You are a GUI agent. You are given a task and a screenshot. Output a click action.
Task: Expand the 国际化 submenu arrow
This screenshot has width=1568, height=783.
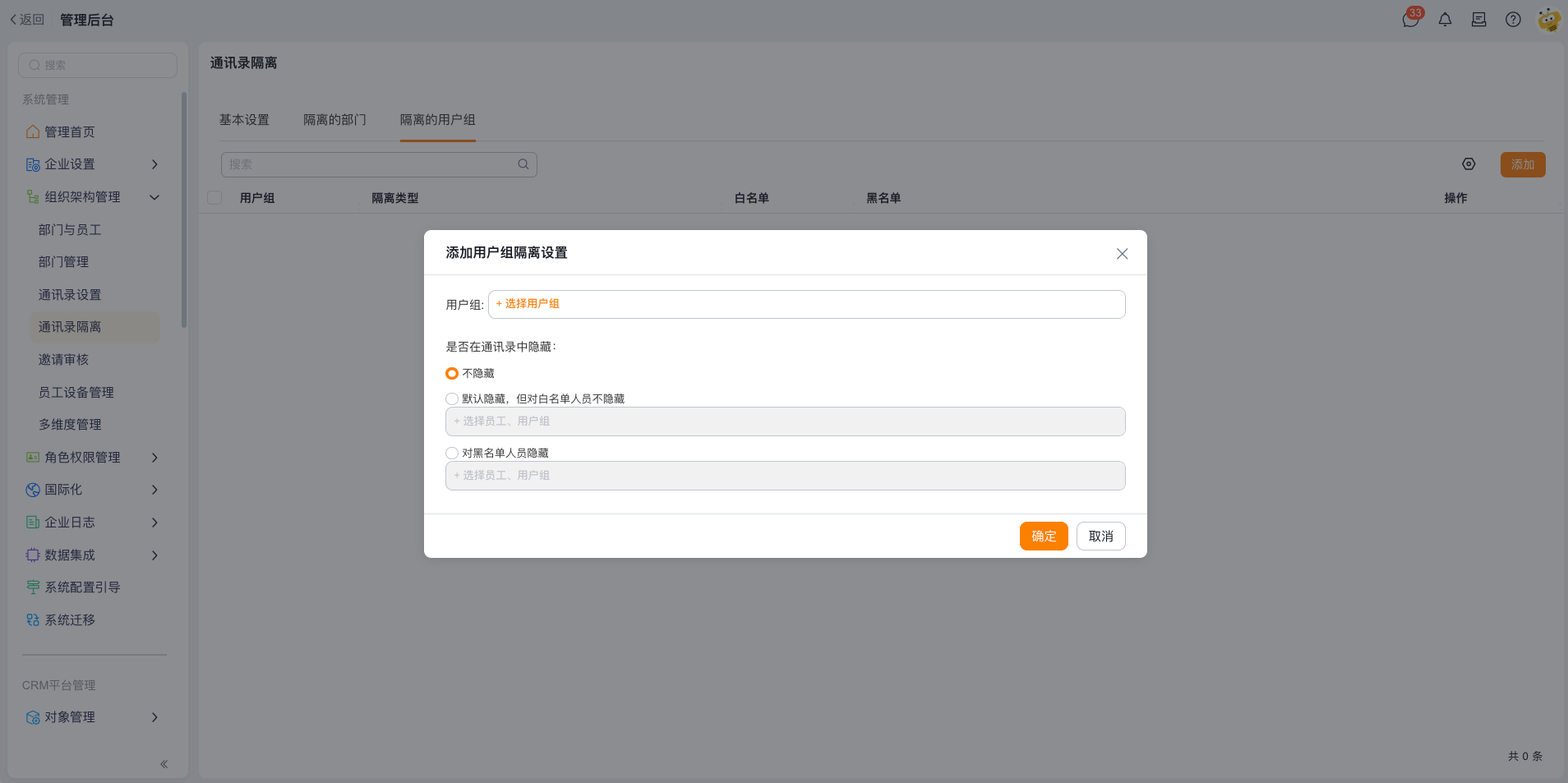154,490
